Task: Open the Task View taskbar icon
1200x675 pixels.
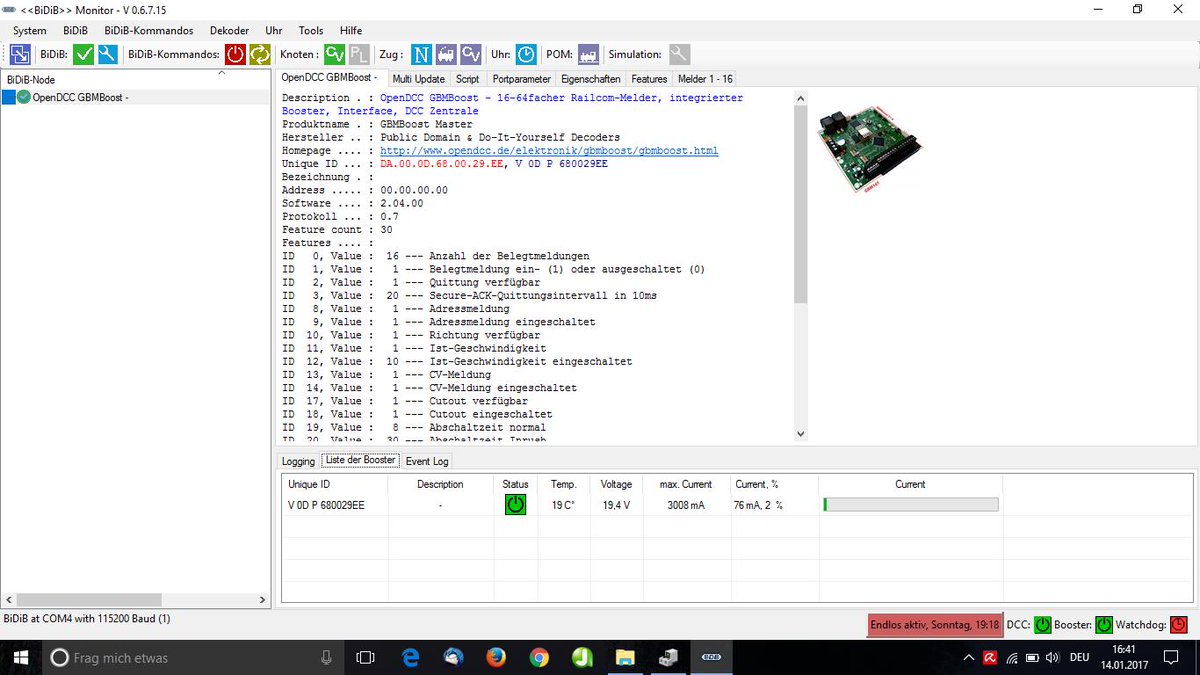Action: [365, 657]
